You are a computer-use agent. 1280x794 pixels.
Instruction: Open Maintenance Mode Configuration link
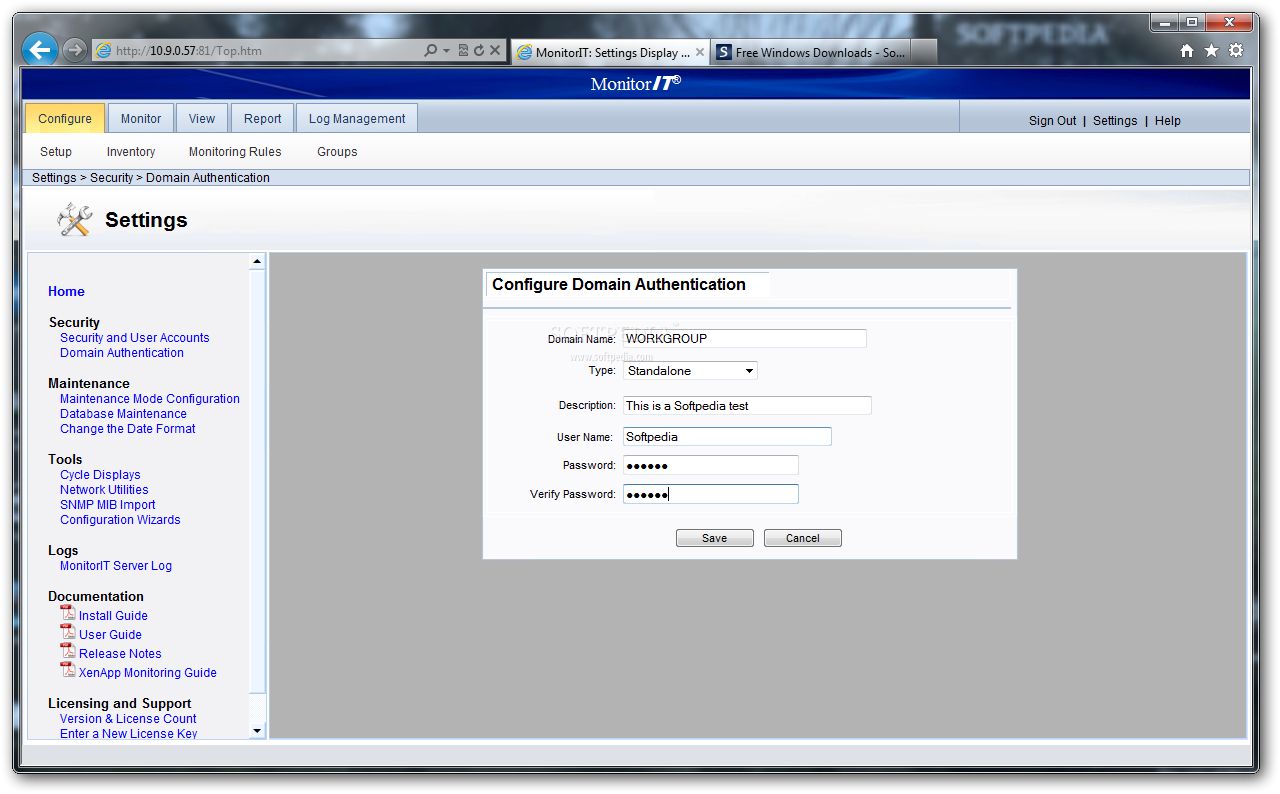pyautogui.click(x=150, y=399)
